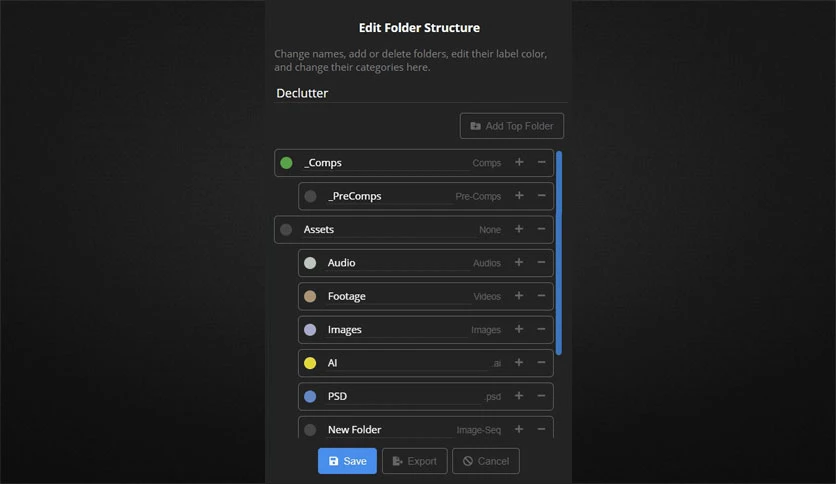Export the folder structure
The image size is (836, 484).
pyautogui.click(x=415, y=461)
